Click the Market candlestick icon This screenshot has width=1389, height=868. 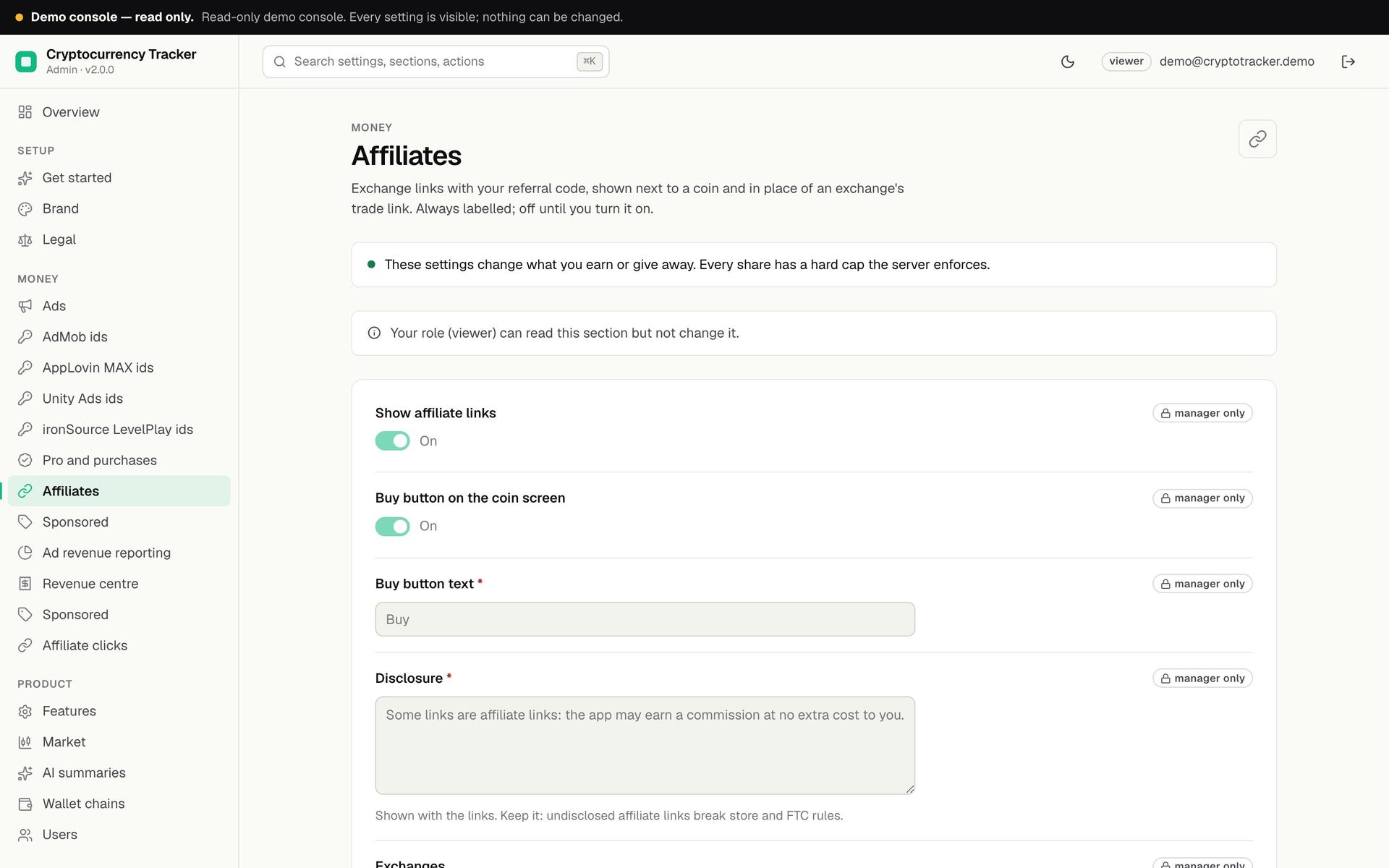[25, 742]
